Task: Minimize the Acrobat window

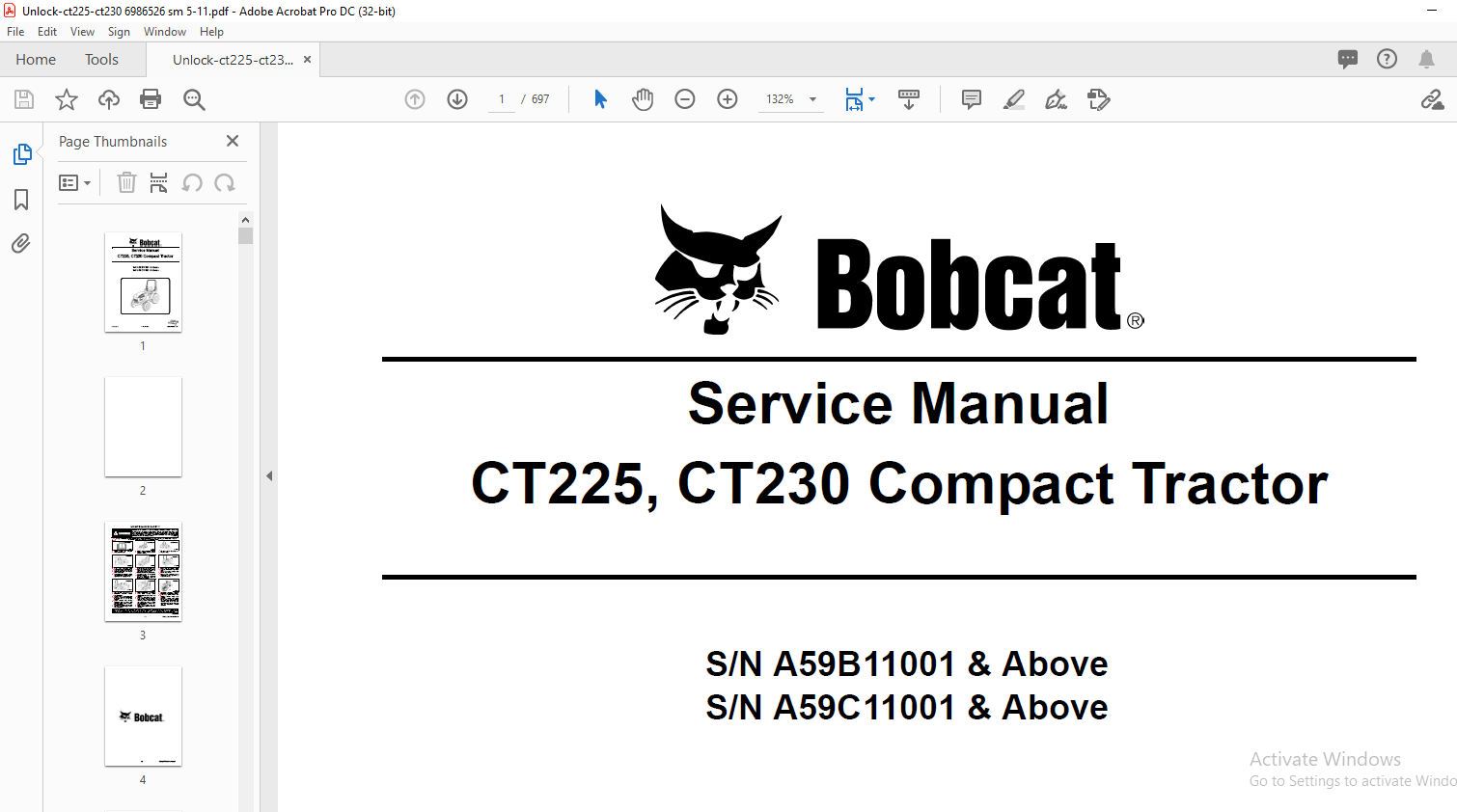Action: [1432, 11]
